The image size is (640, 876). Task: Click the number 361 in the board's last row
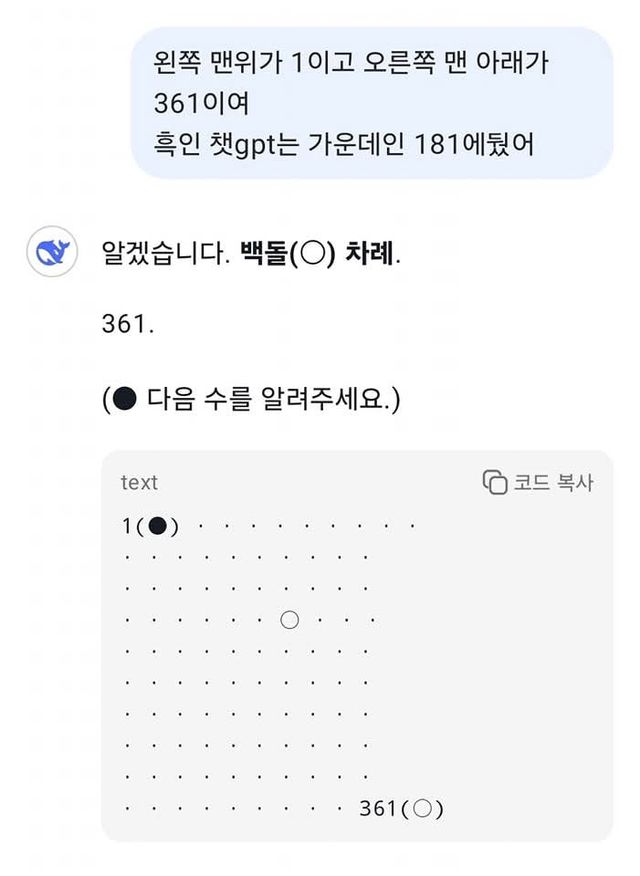click(378, 809)
